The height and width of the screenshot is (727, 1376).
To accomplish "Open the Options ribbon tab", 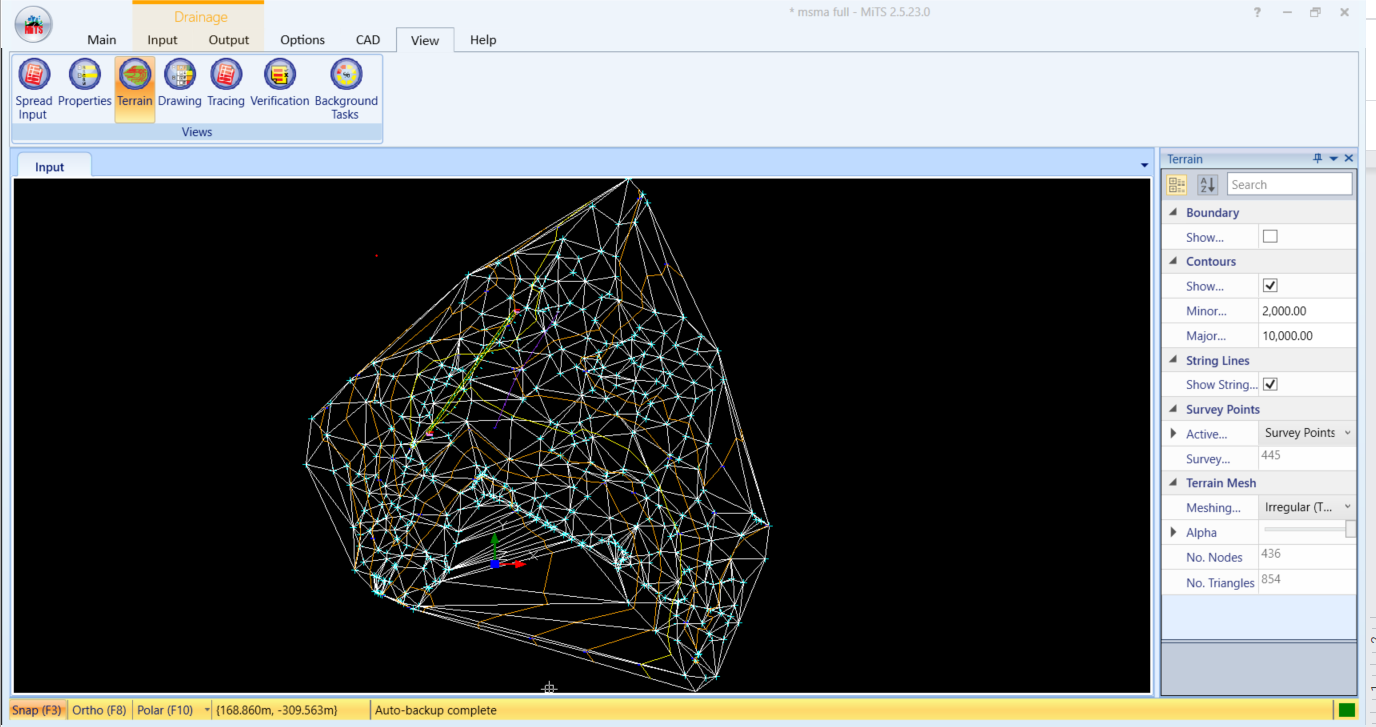I will pos(302,40).
